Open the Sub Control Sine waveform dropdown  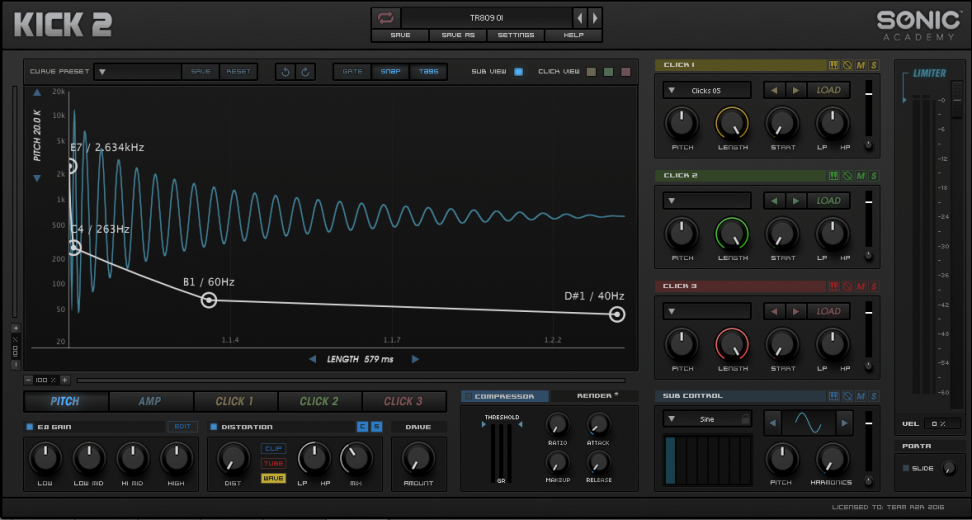pos(671,419)
